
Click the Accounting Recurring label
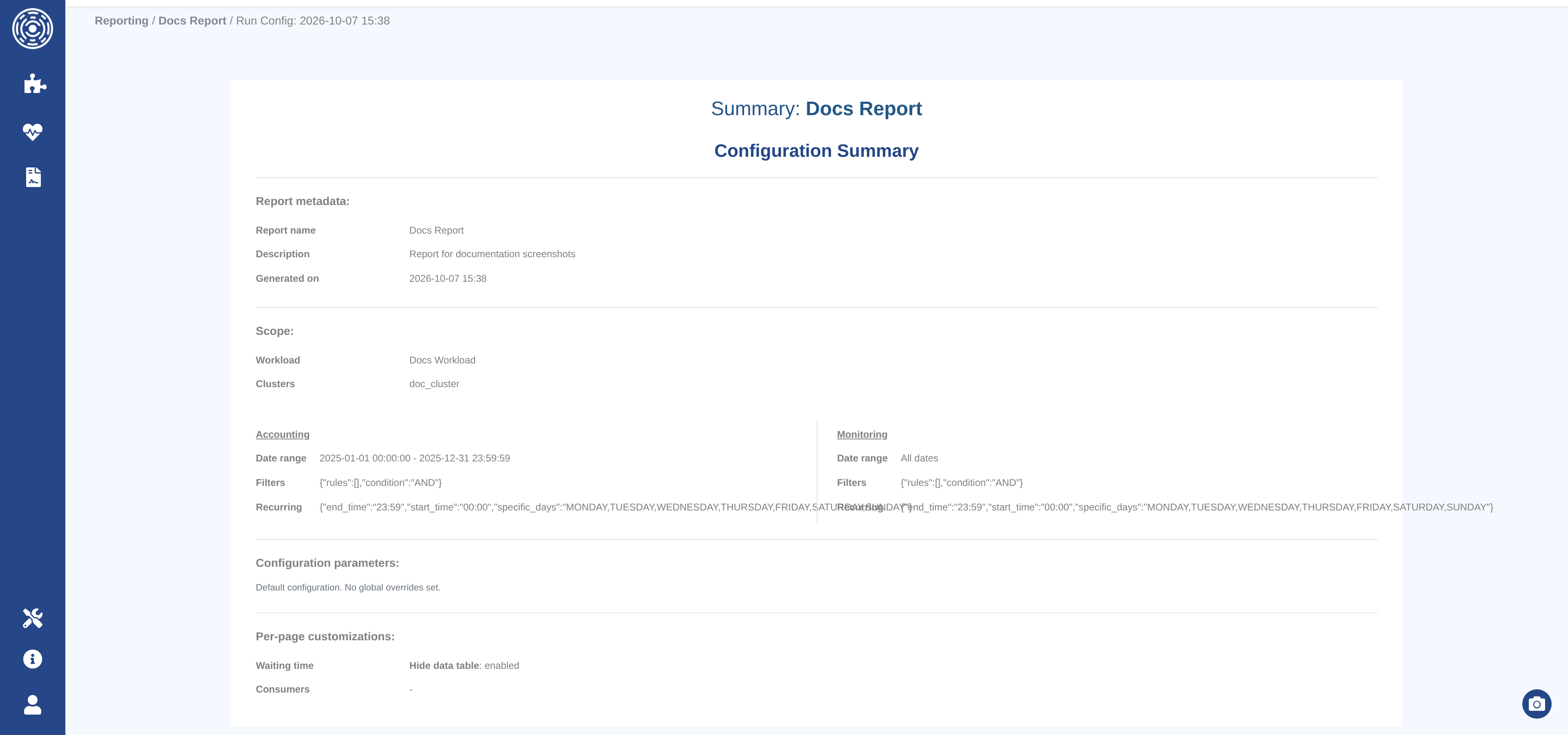pos(279,508)
